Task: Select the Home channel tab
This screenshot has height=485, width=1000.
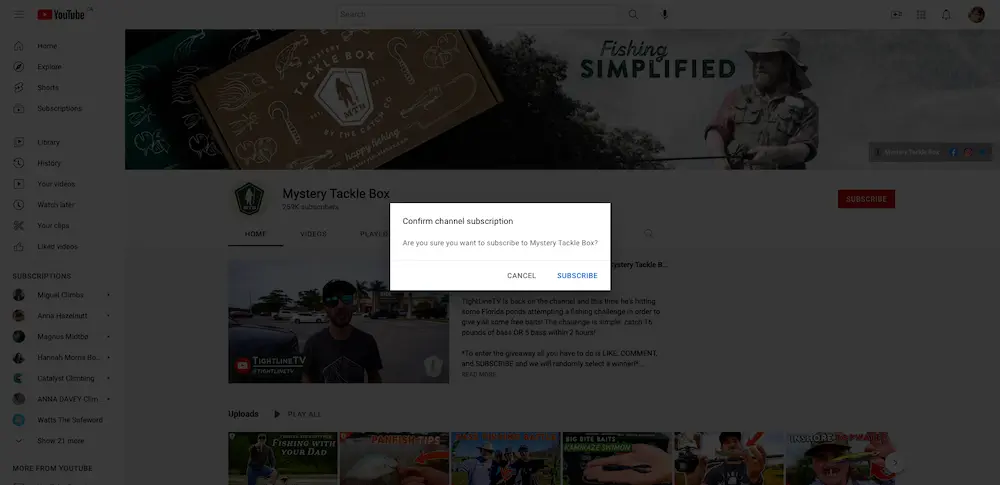Action: [x=255, y=234]
